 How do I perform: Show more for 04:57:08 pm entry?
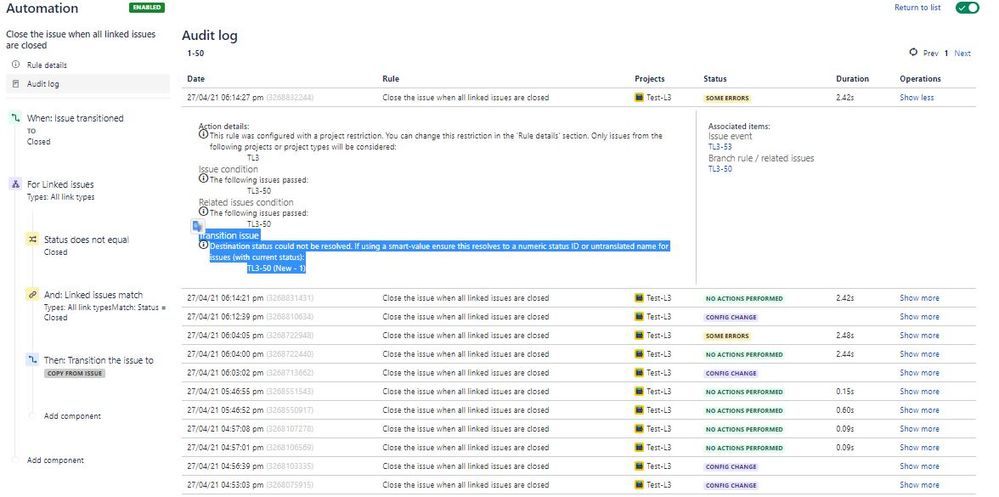click(919, 429)
